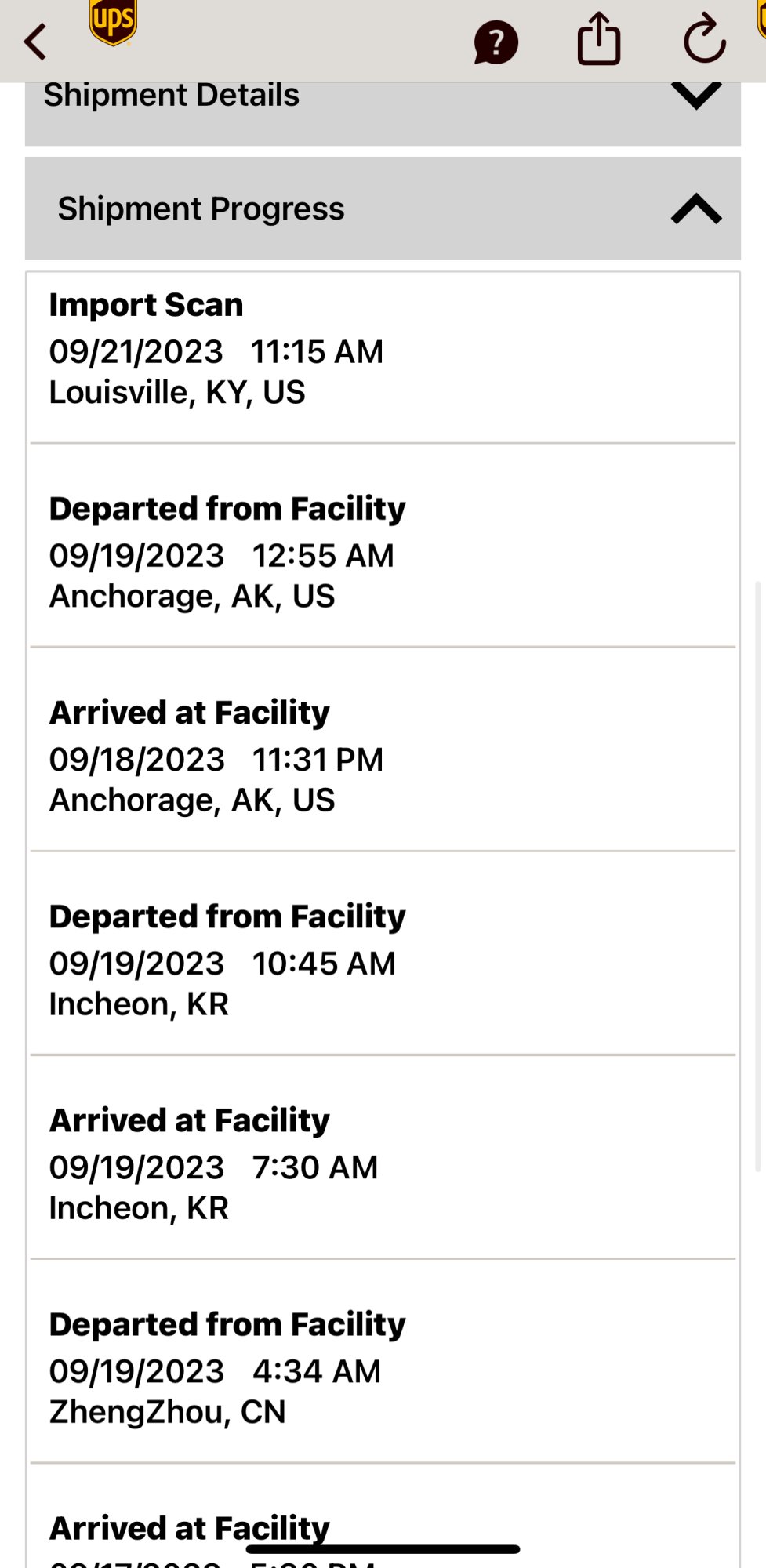The image size is (766, 1568).
Task: Select the Departed from Facility Incheon entry
Action: coord(383,960)
